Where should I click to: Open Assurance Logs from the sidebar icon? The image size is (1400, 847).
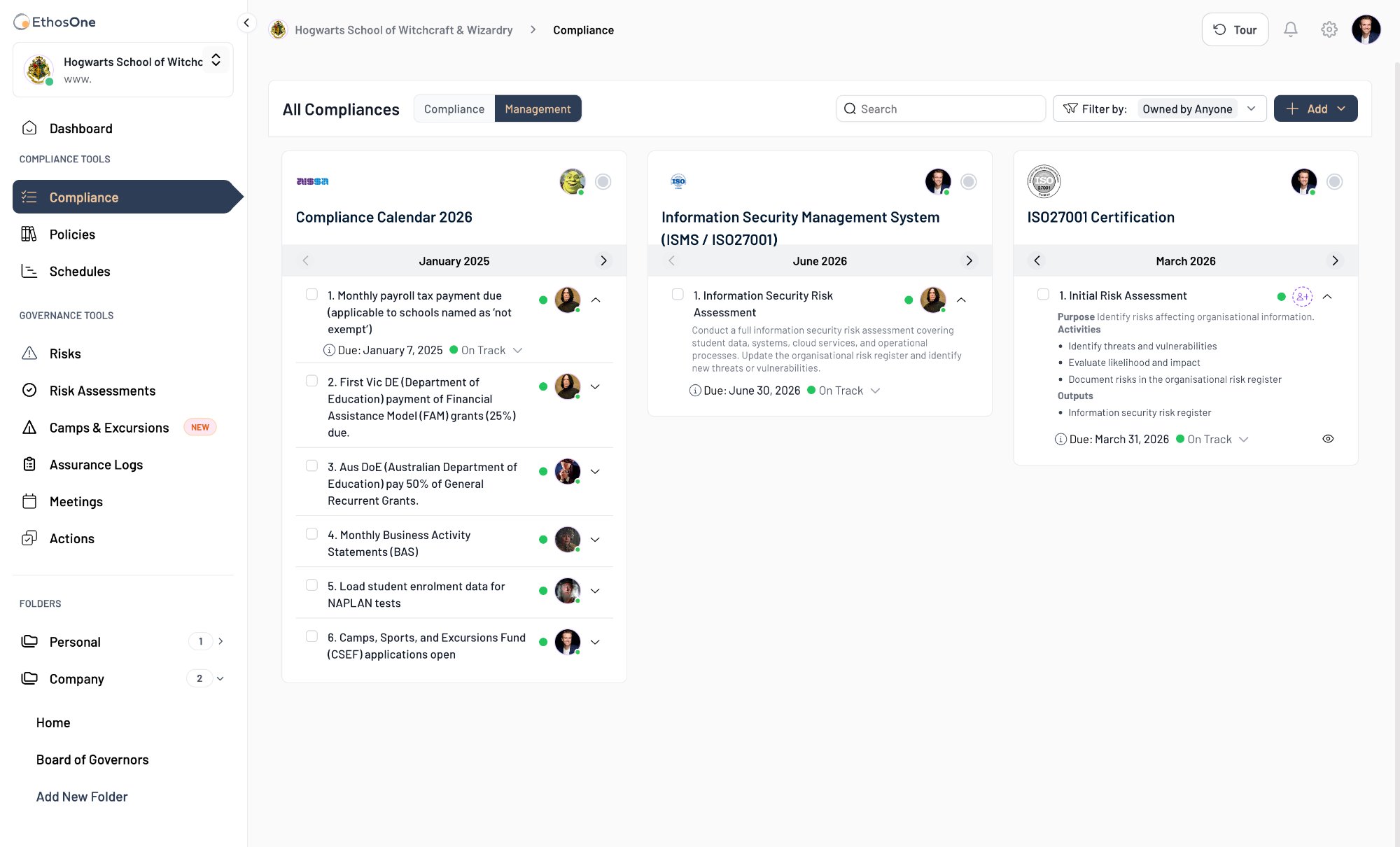(x=29, y=464)
